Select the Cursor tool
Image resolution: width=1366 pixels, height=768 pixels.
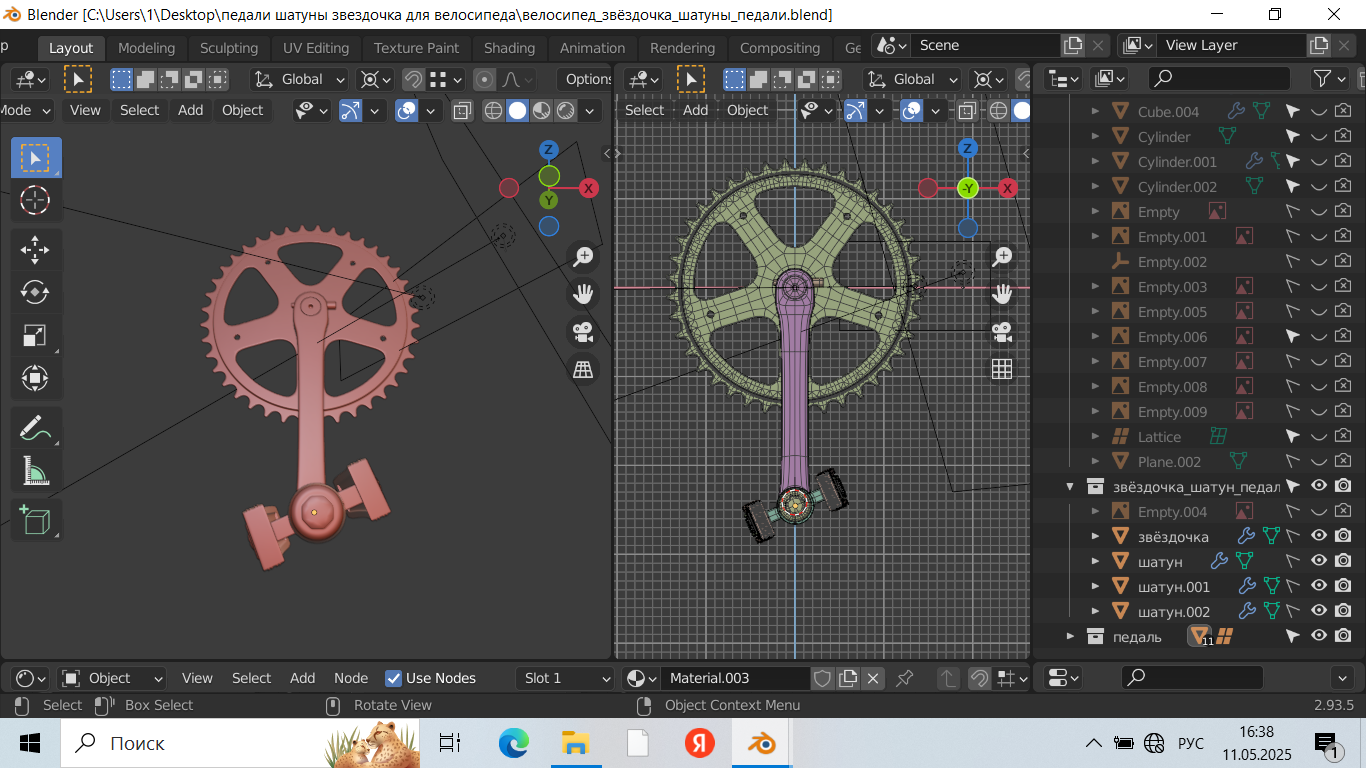(36, 201)
